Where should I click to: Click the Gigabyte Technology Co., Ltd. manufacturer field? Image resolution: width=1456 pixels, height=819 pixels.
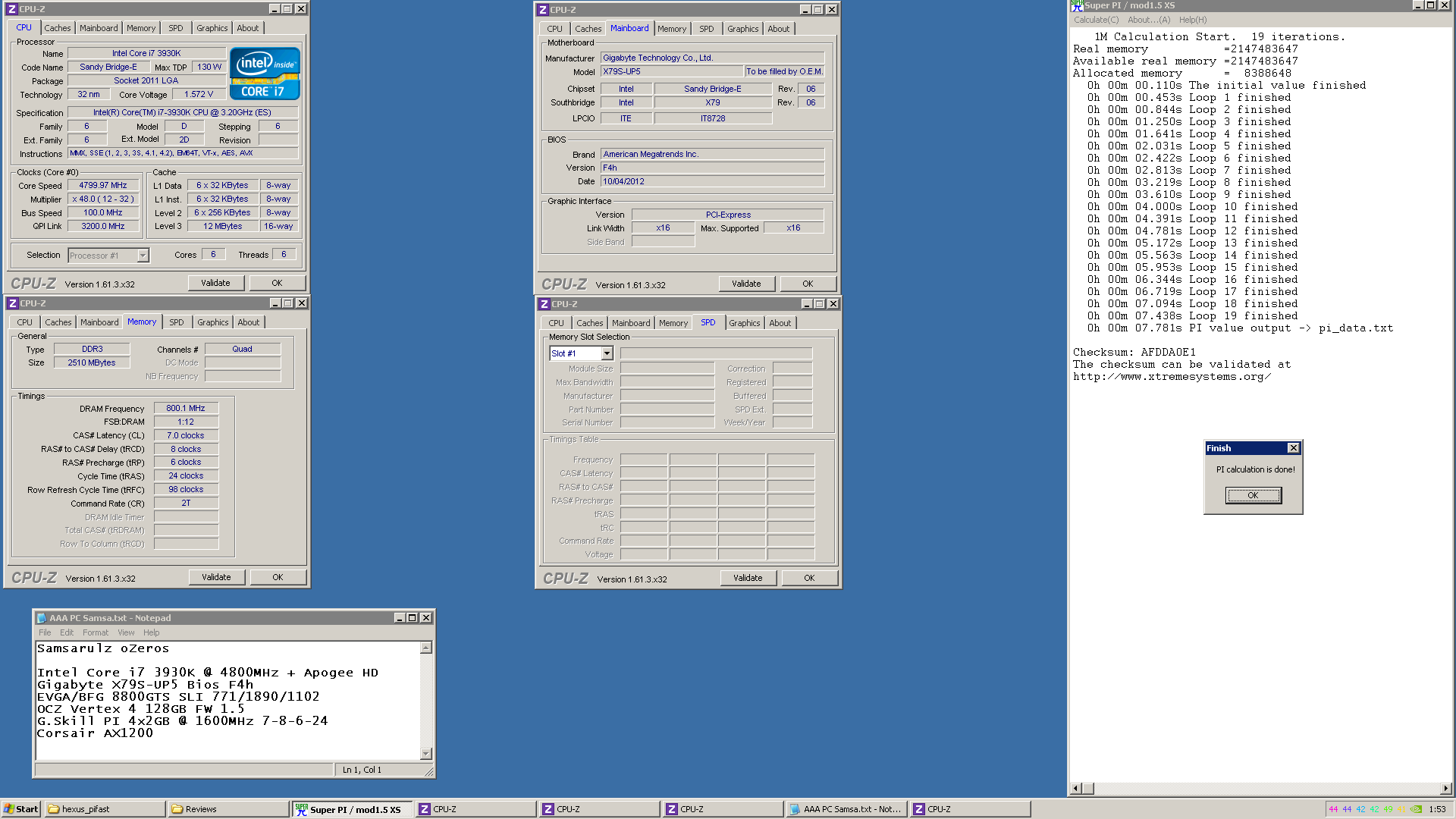(x=712, y=58)
